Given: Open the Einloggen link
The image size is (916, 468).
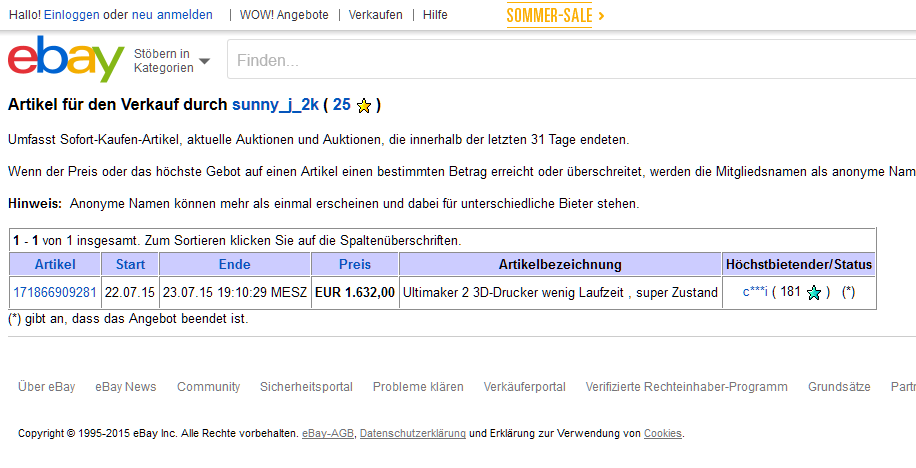Looking at the screenshot, I should click(71, 15).
